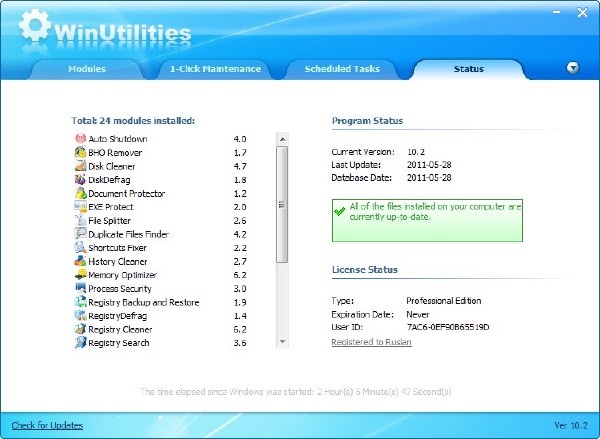
Task: Click the BHO Remover icon
Action: [x=80, y=152]
